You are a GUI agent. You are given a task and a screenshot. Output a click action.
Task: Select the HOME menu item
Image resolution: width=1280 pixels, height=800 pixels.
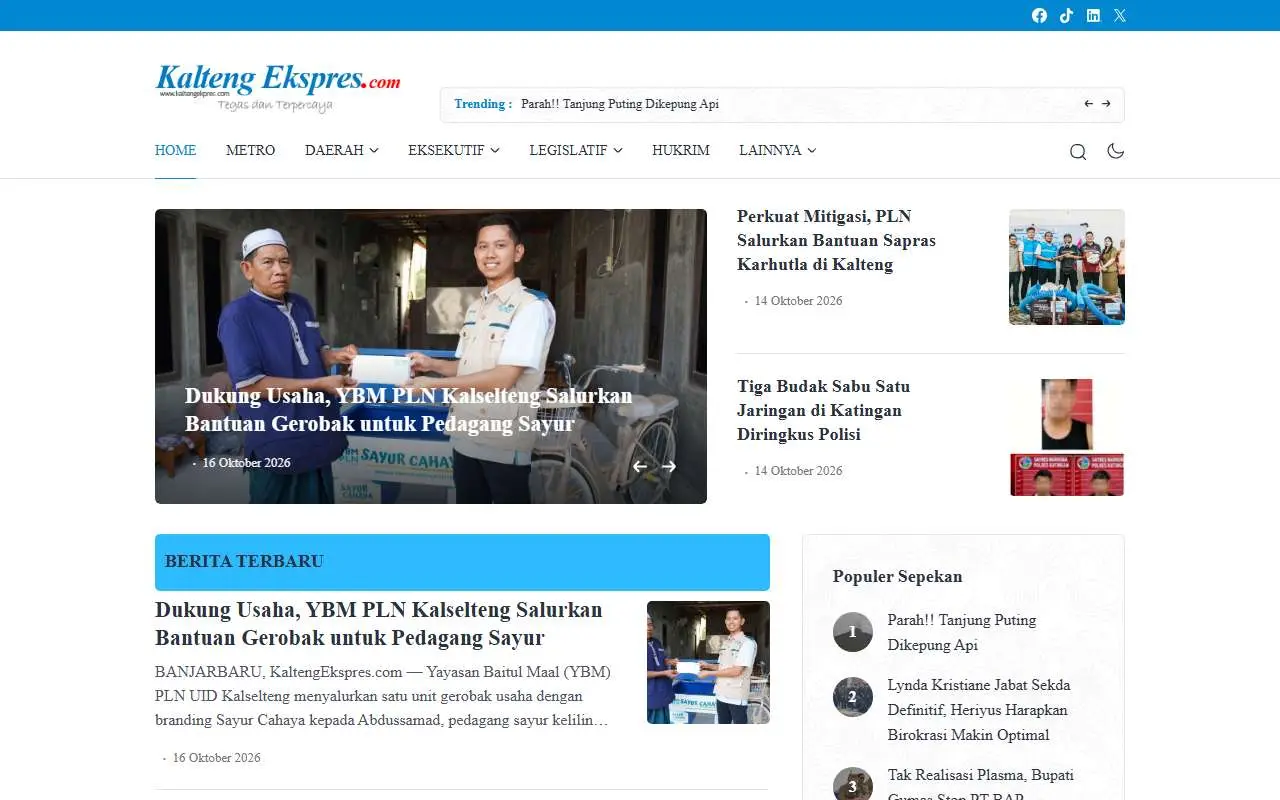[x=175, y=150]
